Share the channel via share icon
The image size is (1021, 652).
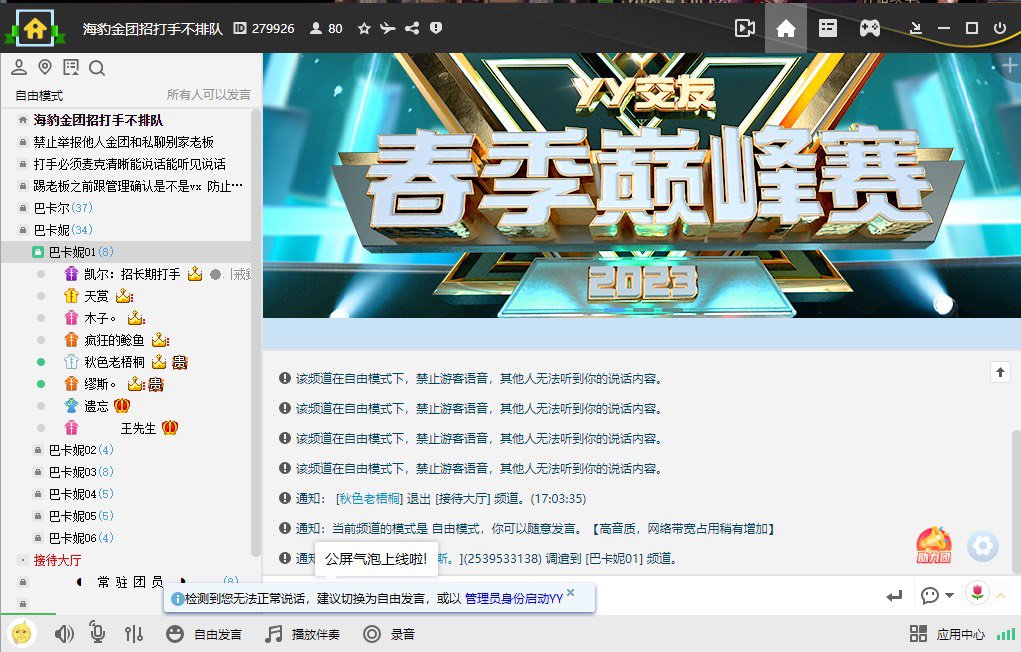(x=412, y=28)
